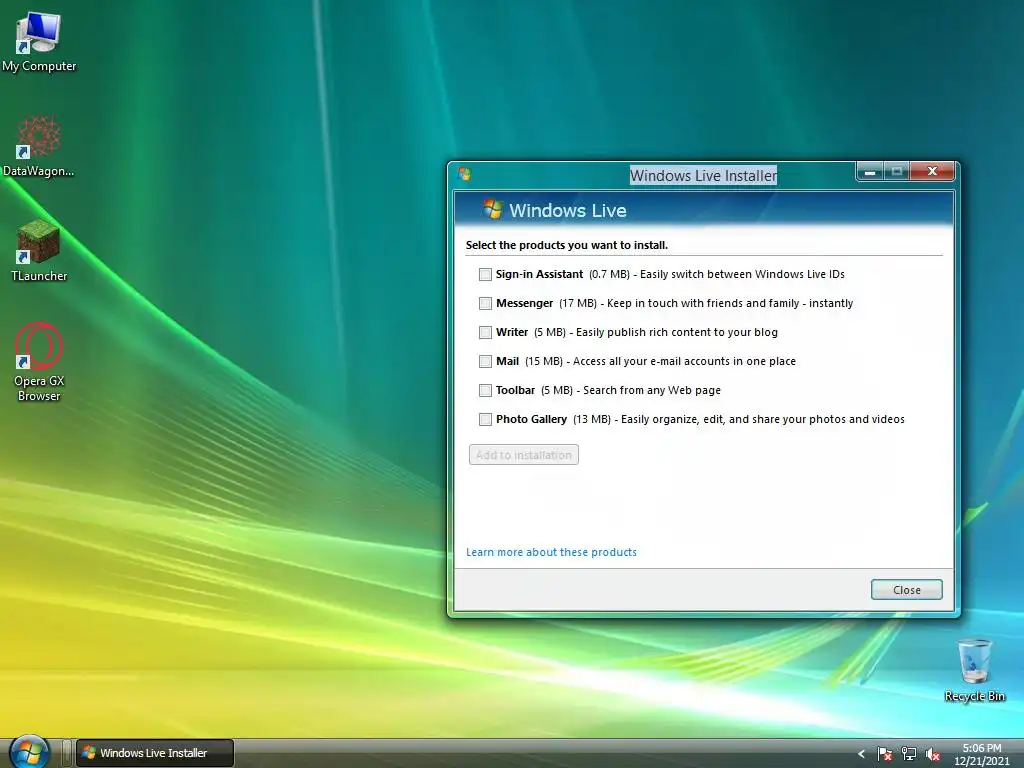The width and height of the screenshot is (1024, 768).
Task: Close the Windows Live Installer window with X
Action: (933, 172)
